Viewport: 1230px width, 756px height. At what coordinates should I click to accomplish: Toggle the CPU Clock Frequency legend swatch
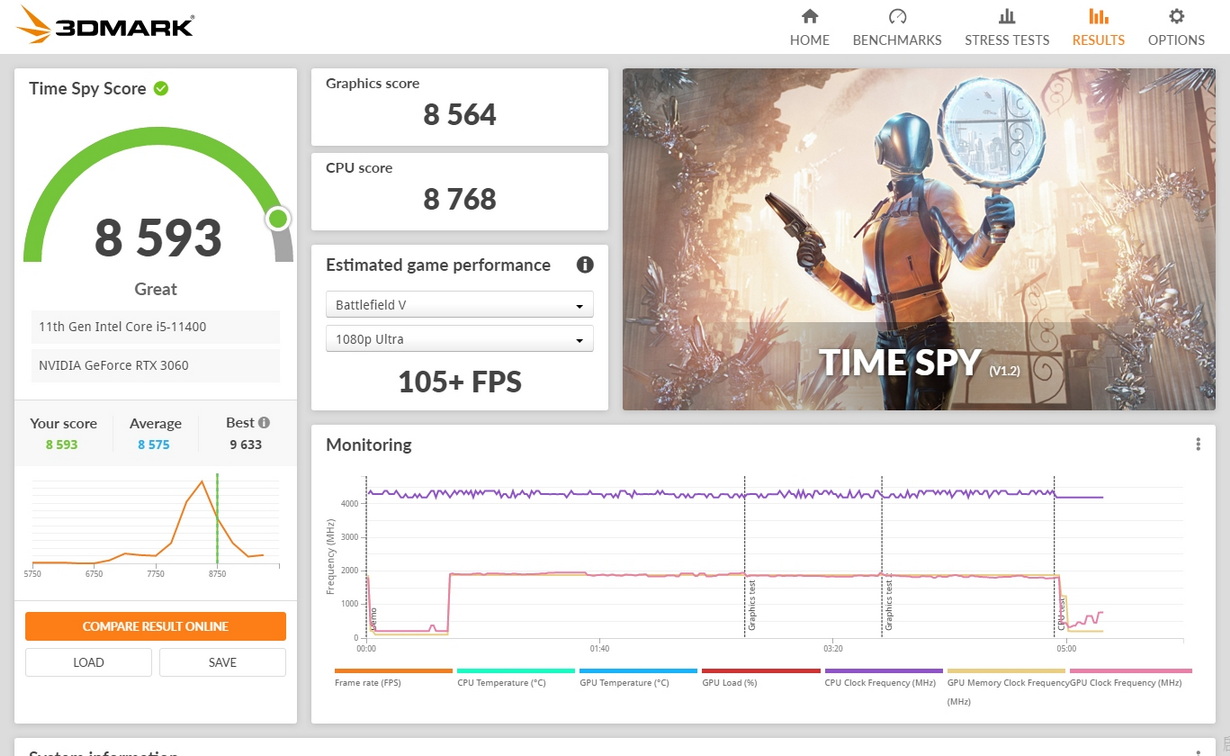(x=883, y=671)
